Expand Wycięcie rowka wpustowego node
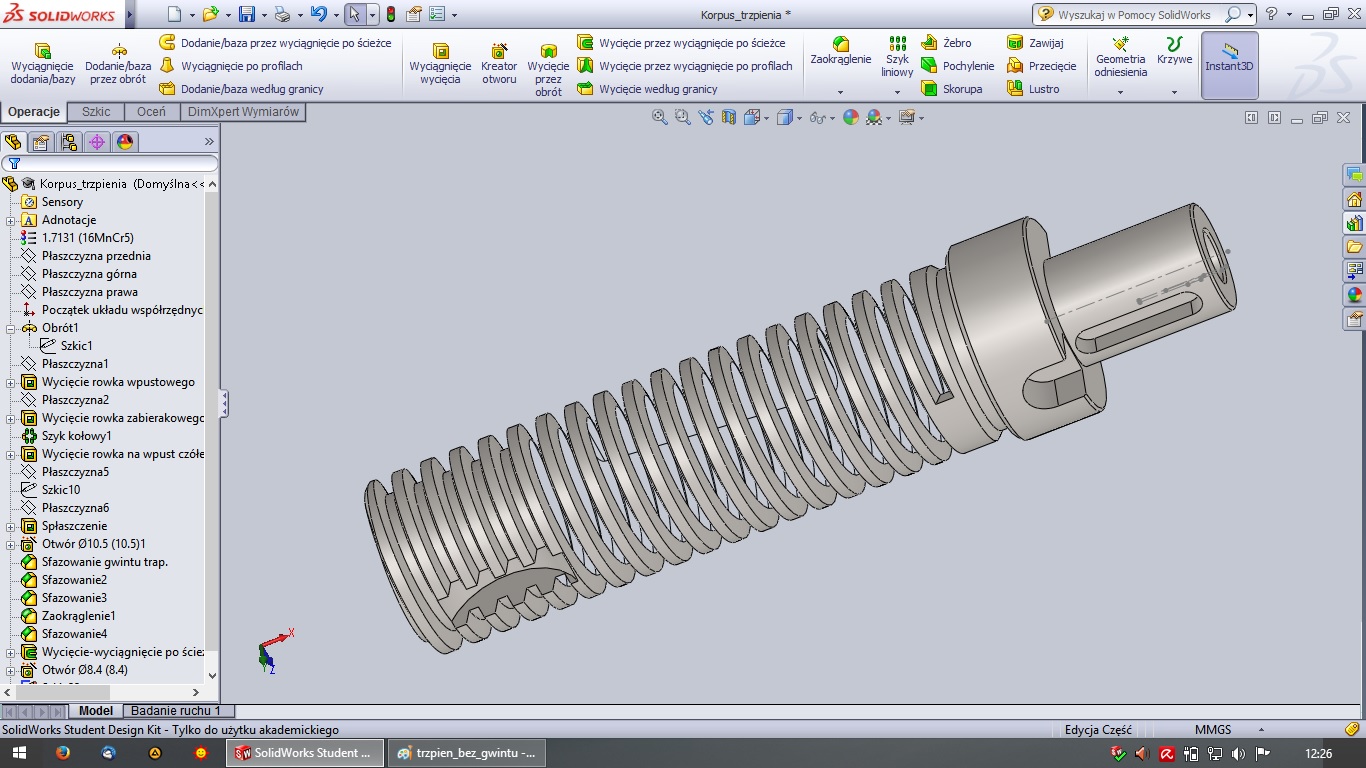1366x768 pixels. pyautogui.click(x=10, y=382)
